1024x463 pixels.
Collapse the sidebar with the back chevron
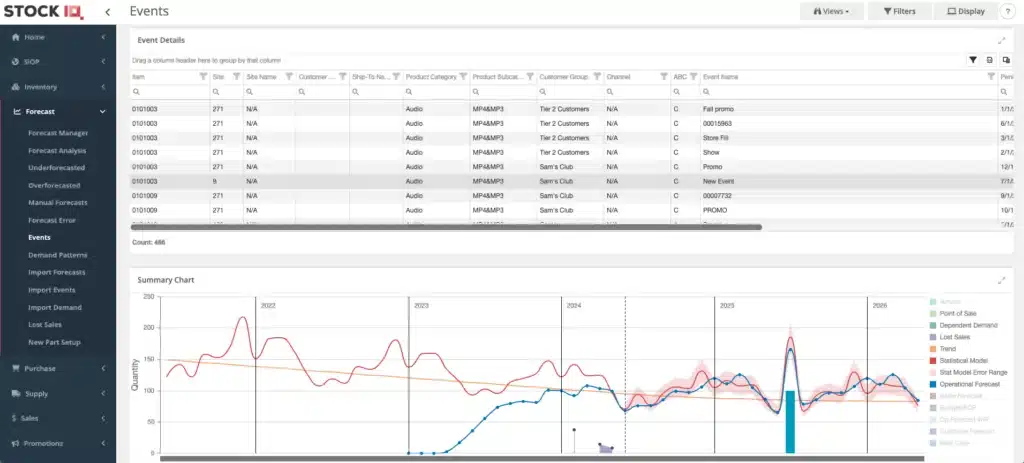click(107, 12)
